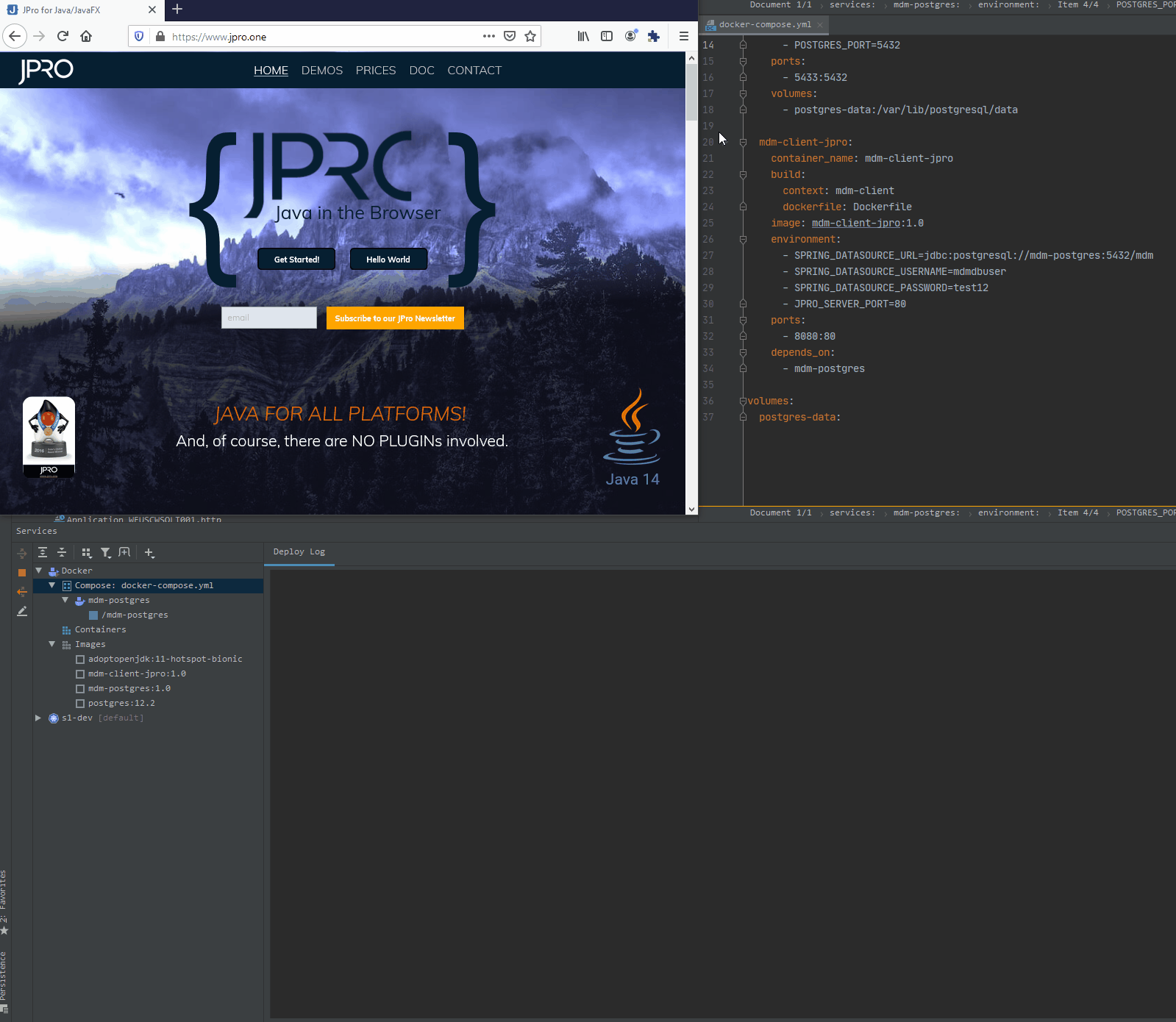Collapse the Compose: docker-compose.yml node
The width and height of the screenshot is (1176, 1022).
[52, 585]
